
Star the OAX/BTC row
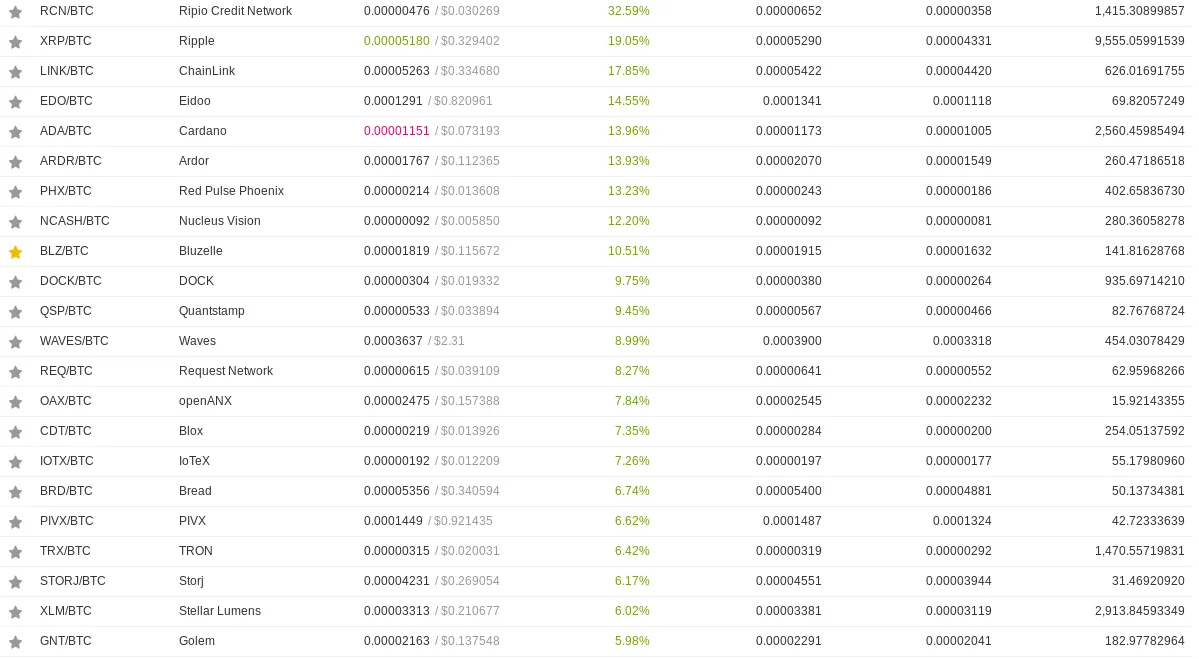(x=15, y=401)
